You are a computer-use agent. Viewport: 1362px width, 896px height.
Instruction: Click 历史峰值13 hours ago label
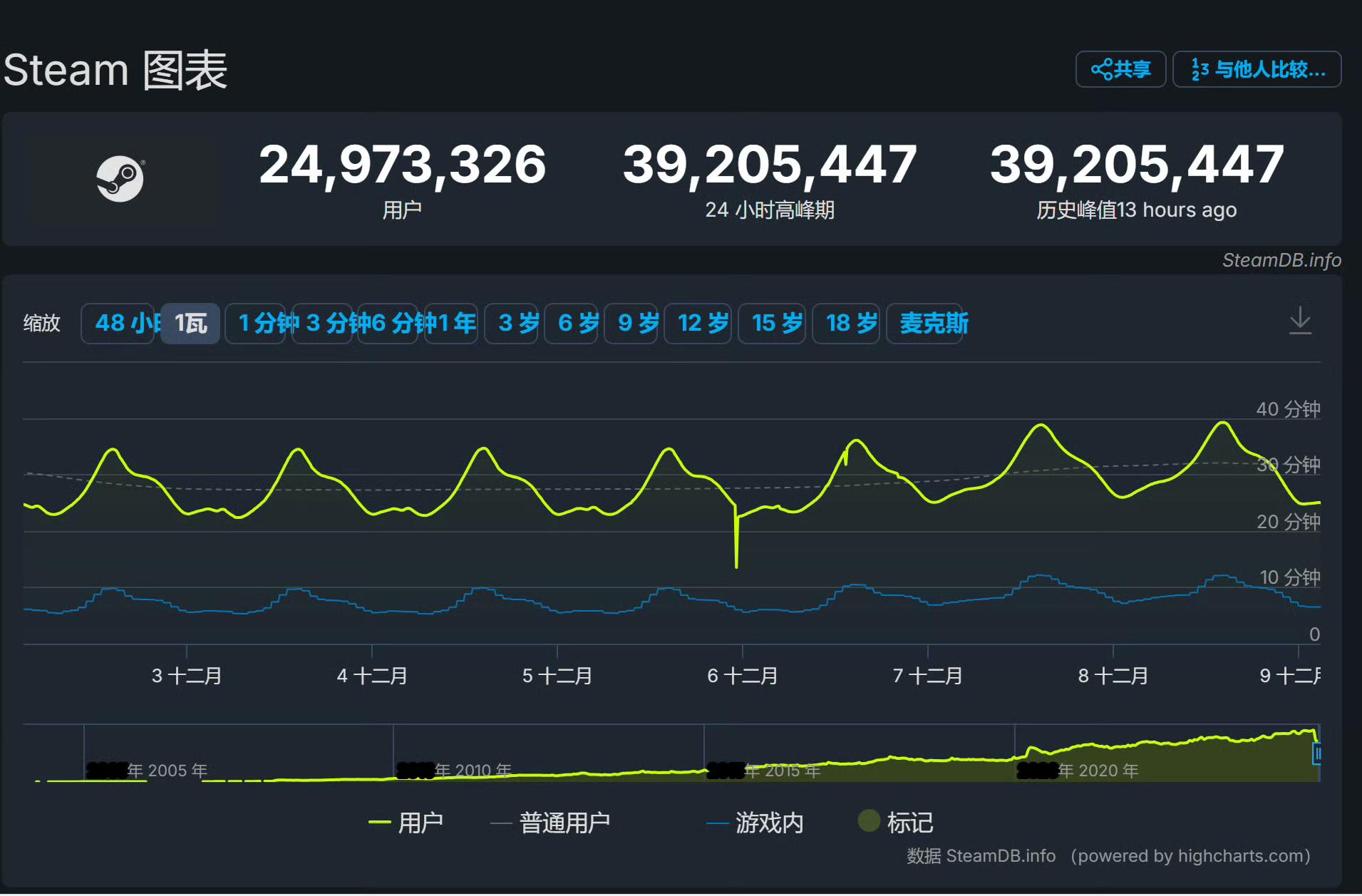coord(1136,210)
